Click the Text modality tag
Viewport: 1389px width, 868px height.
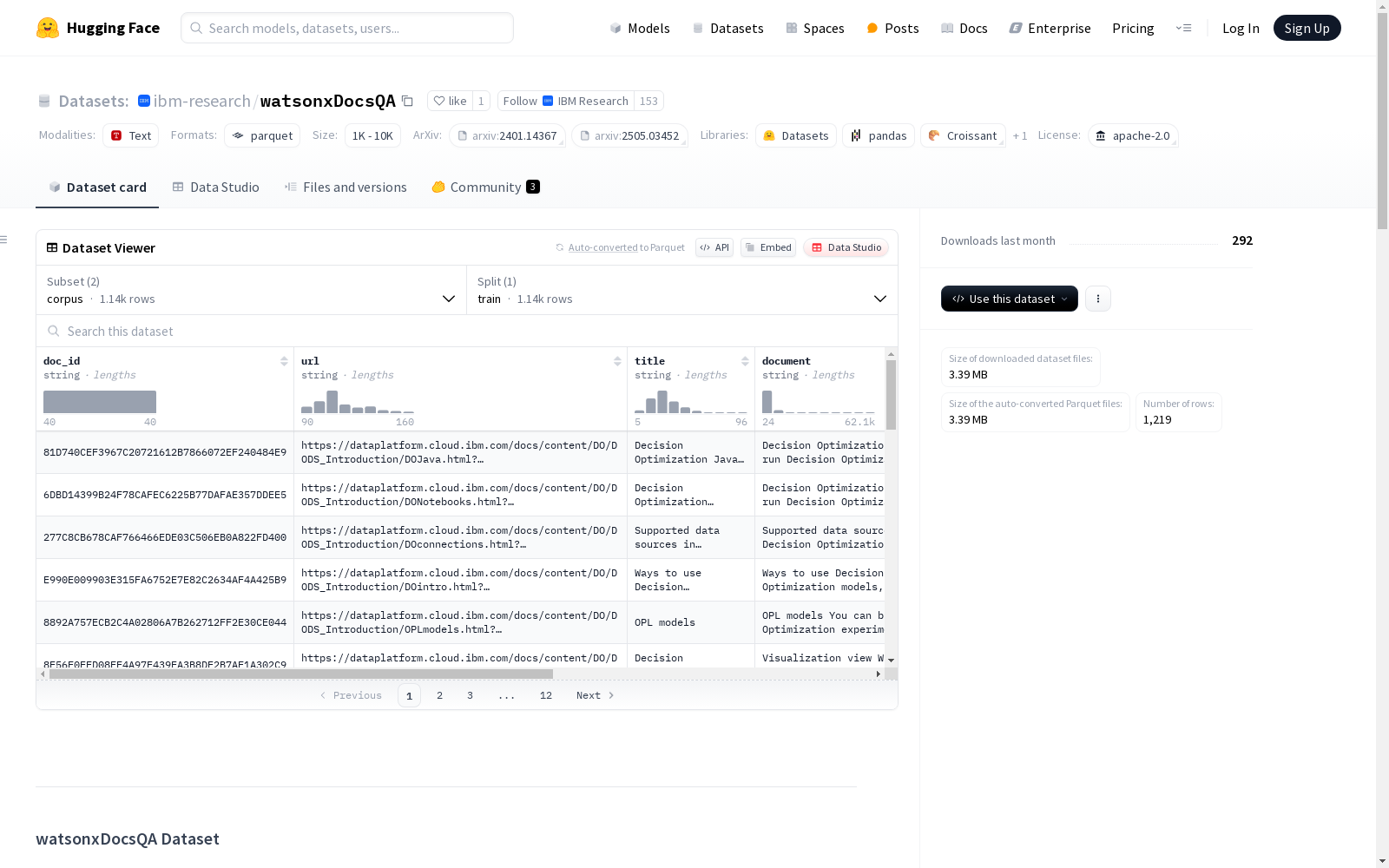(x=131, y=135)
